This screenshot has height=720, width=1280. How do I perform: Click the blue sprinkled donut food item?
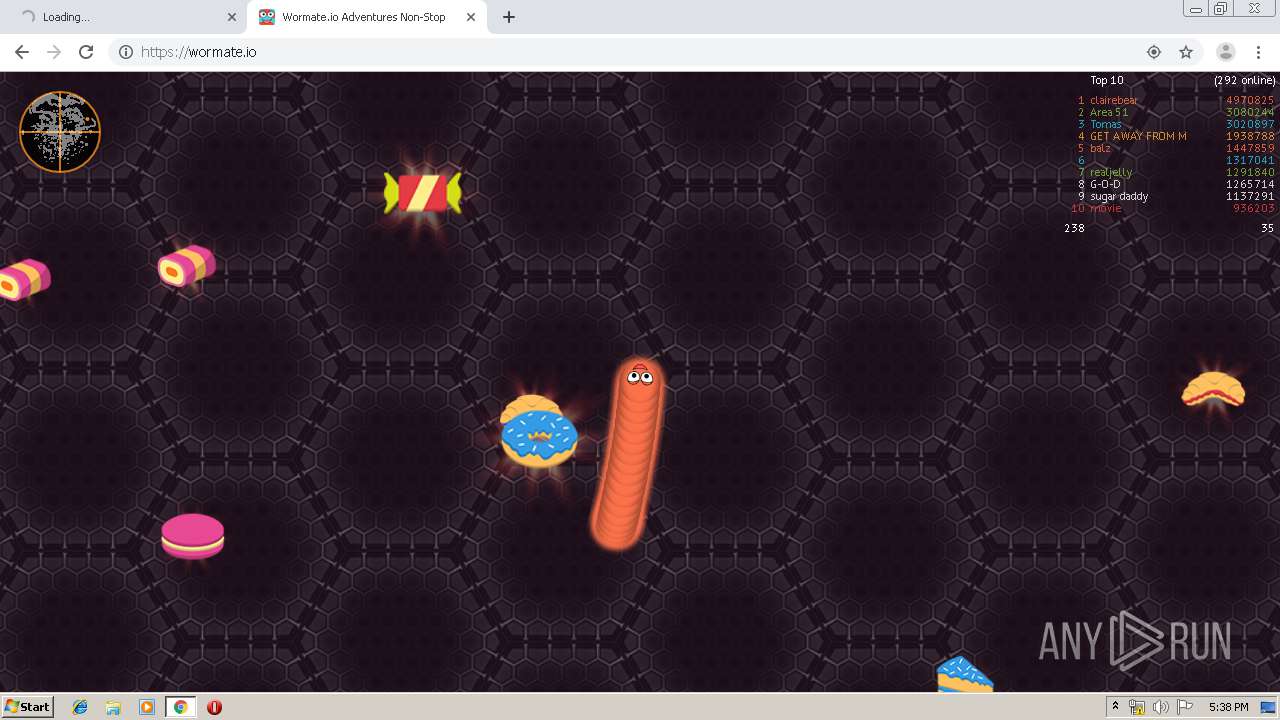(539, 437)
